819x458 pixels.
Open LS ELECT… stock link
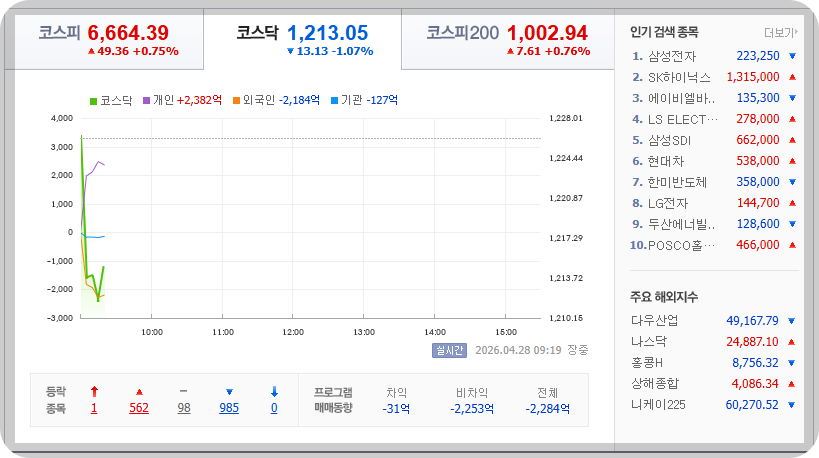coord(683,119)
